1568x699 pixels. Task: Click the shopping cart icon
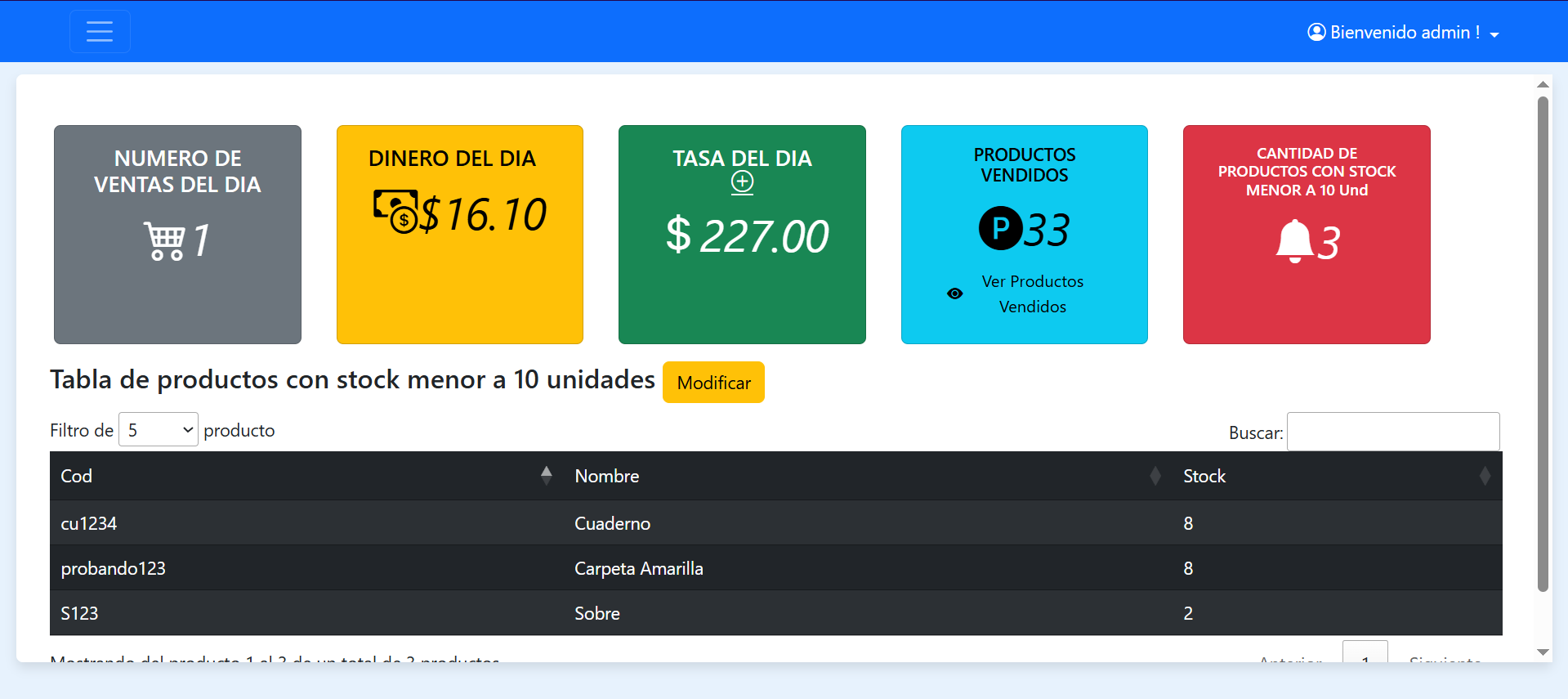[x=164, y=241]
